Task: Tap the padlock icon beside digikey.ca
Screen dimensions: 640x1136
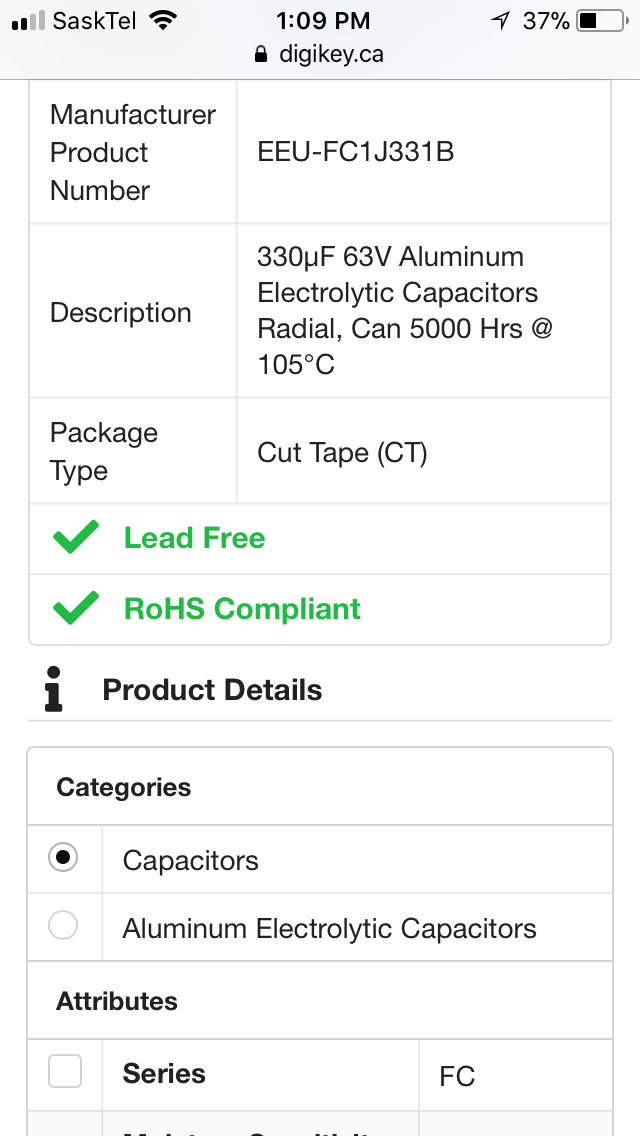Action: 261,54
